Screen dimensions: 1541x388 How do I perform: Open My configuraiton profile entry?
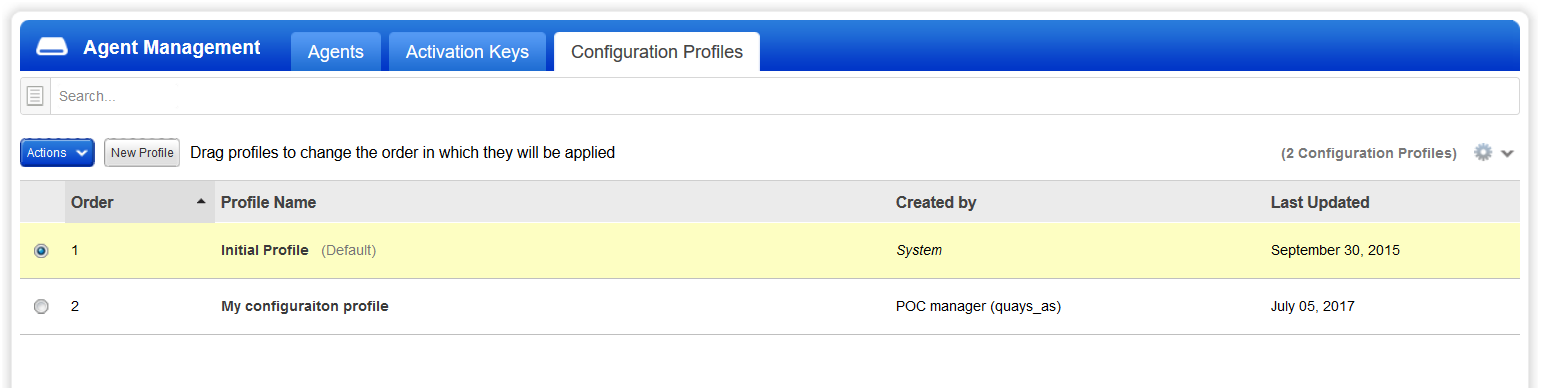coord(305,307)
